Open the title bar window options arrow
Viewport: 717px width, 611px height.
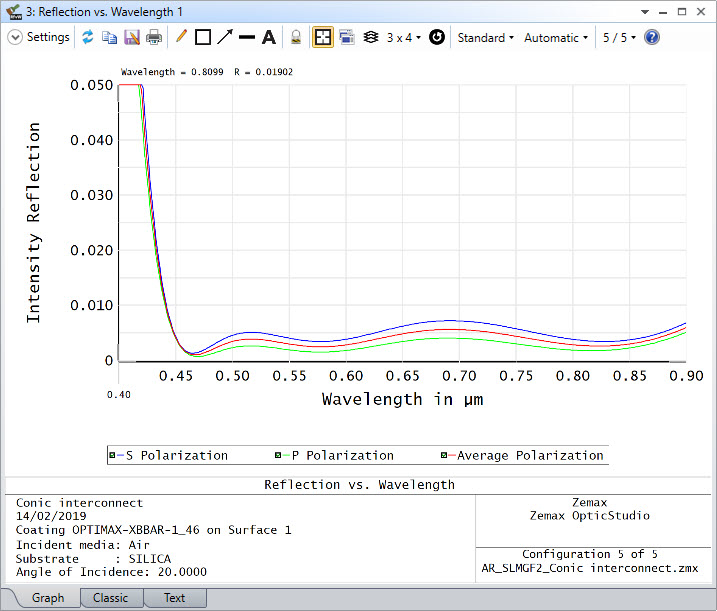645,12
